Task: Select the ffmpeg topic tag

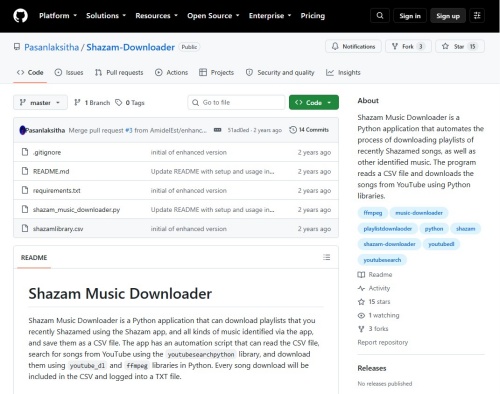Action: 373,213
